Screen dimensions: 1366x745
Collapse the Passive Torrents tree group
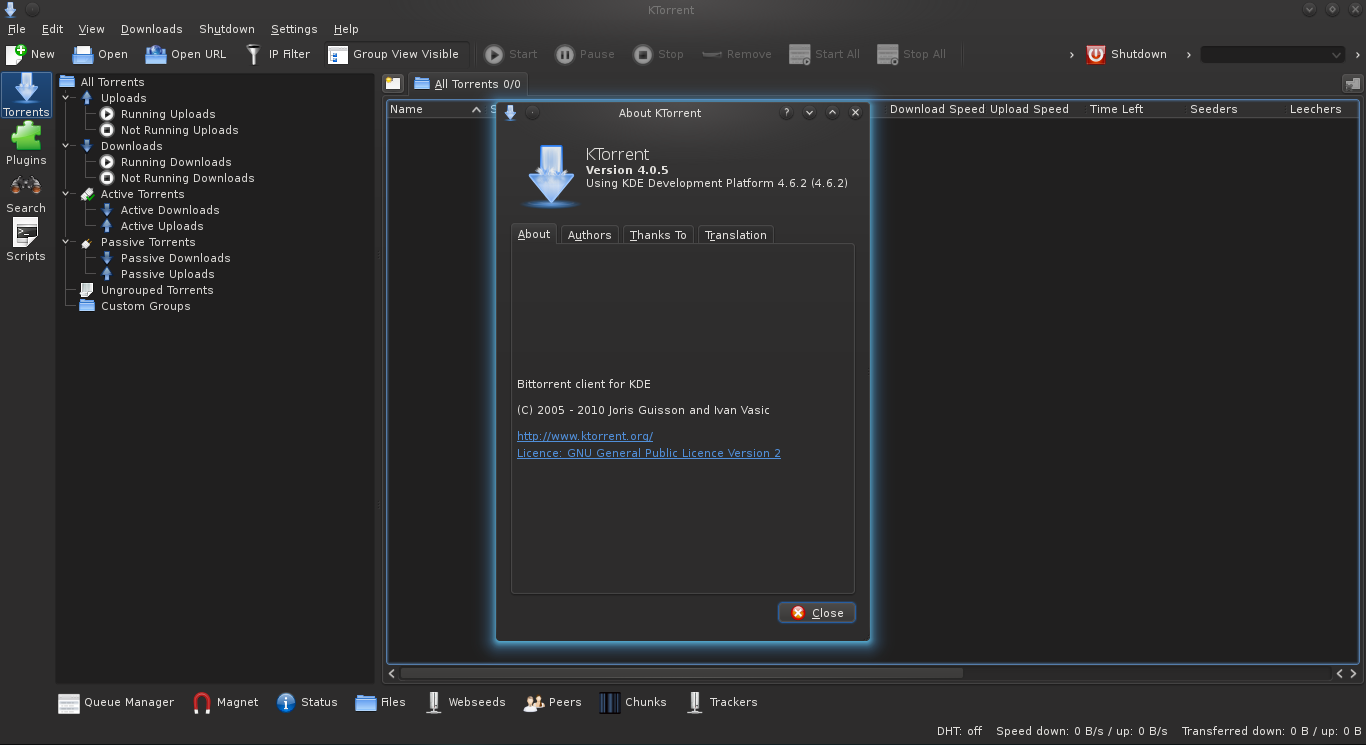point(67,242)
